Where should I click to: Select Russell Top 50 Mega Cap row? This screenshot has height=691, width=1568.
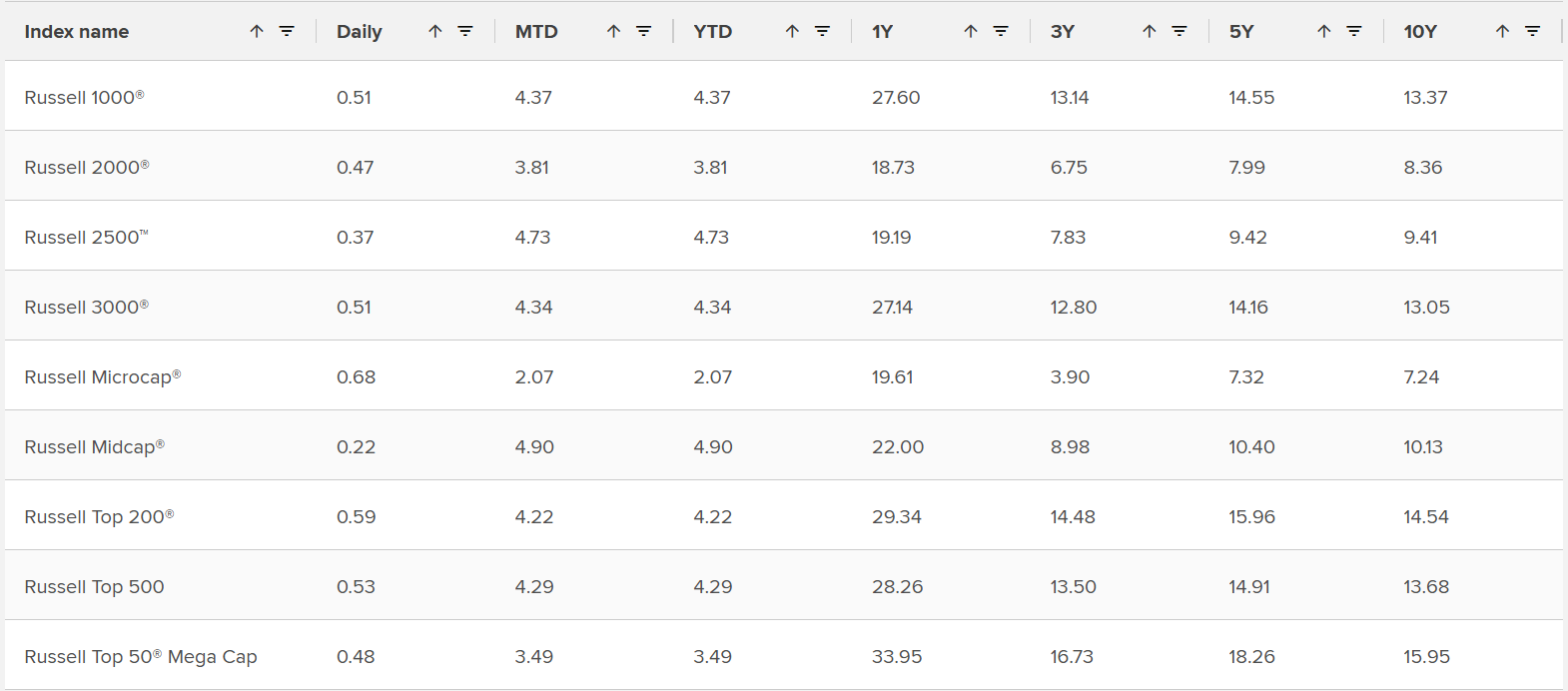click(x=141, y=657)
